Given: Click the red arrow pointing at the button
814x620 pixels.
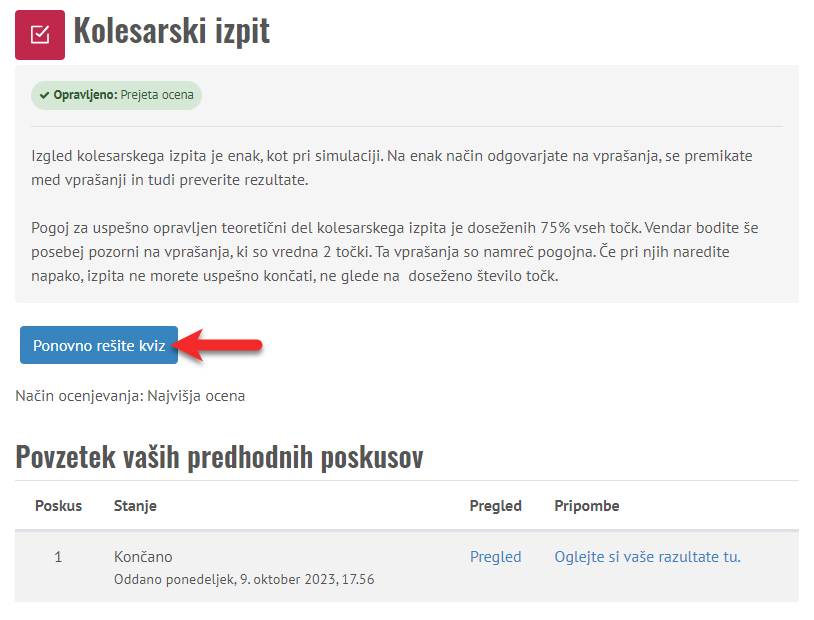Looking at the screenshot, I should click(x=220, y=346).
